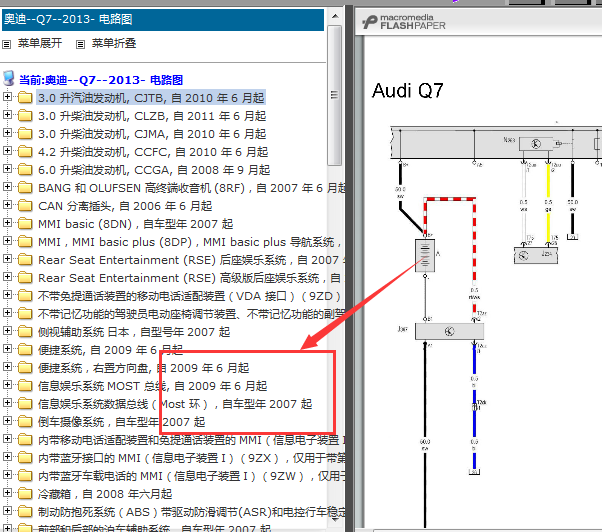Expand the 倒车摄像系统 node
Screen dimensions: 602x532
[7, 420]
